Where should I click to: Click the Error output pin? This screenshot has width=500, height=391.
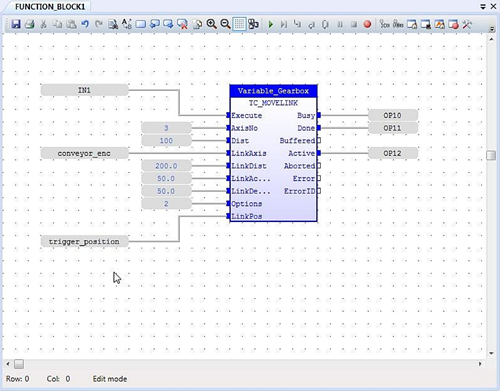[319, 178]
